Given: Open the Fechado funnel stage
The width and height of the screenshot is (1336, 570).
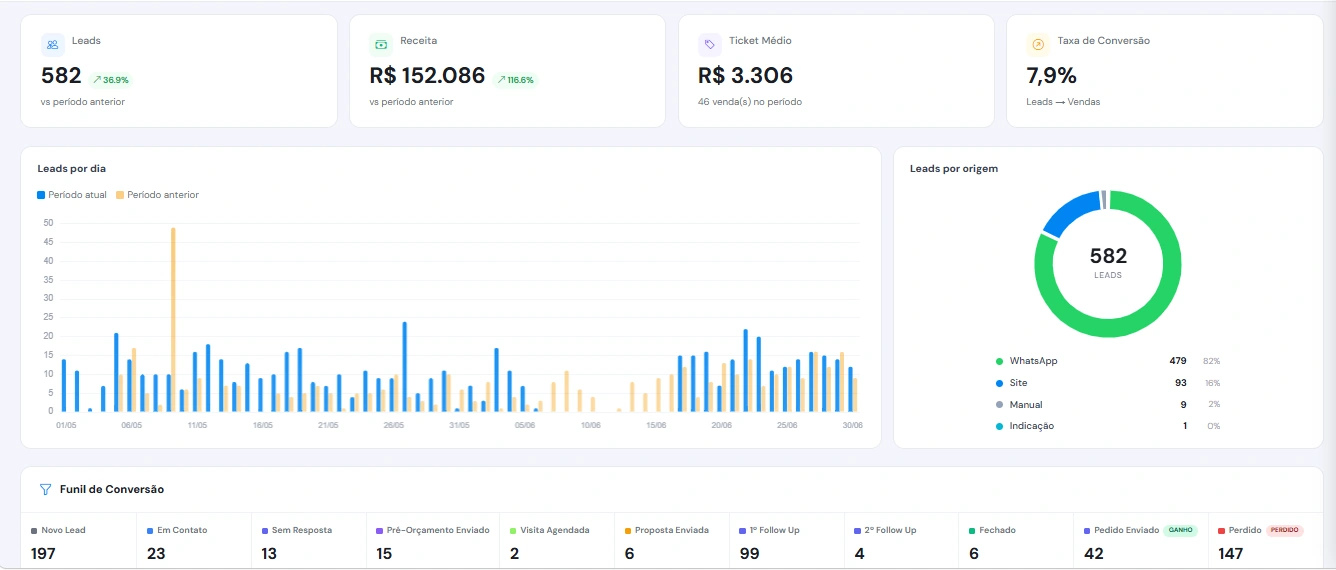Looking at the screenshot, I should pos(1016,541).
